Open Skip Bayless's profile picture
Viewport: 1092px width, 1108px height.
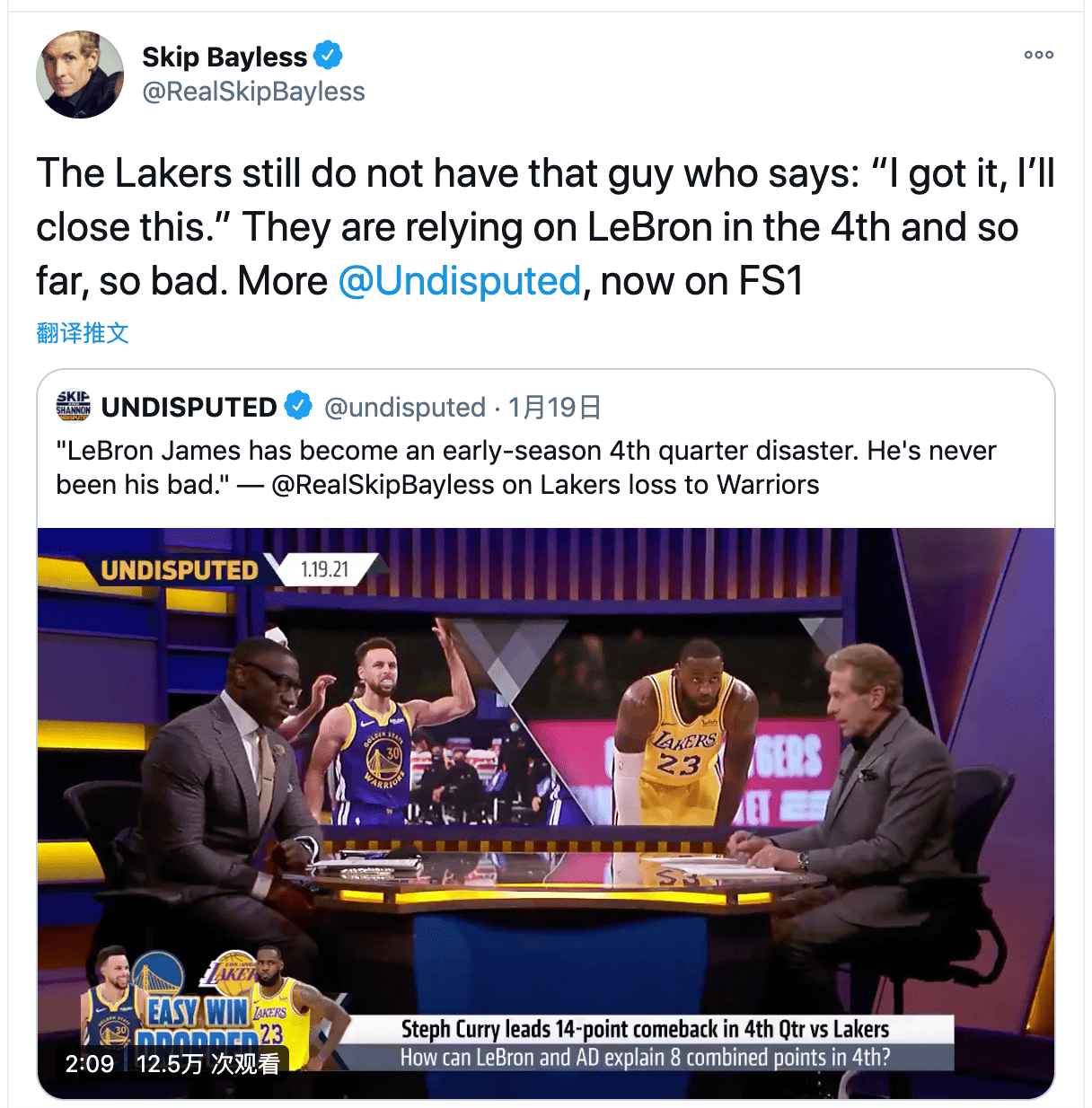pos(80,75)
